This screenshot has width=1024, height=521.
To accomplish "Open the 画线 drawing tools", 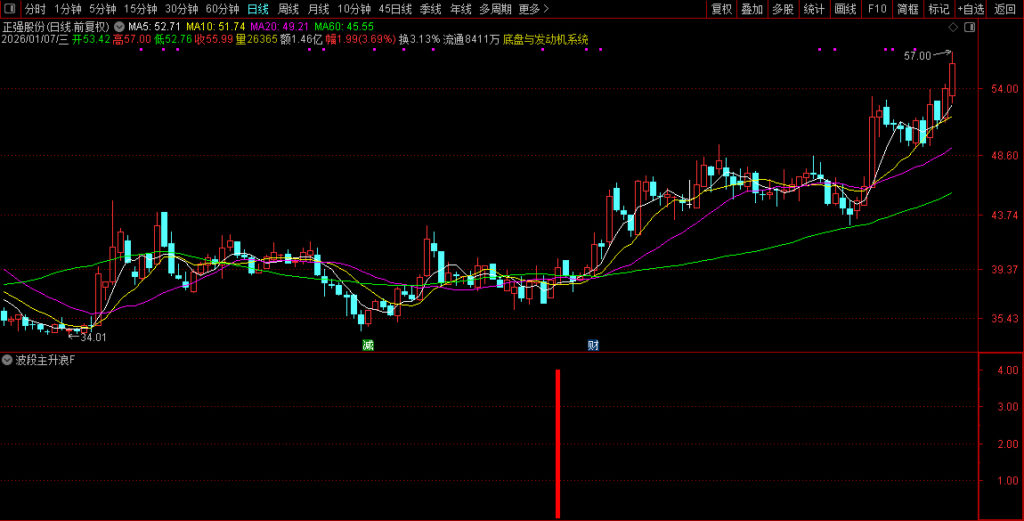I will [845, 9].
